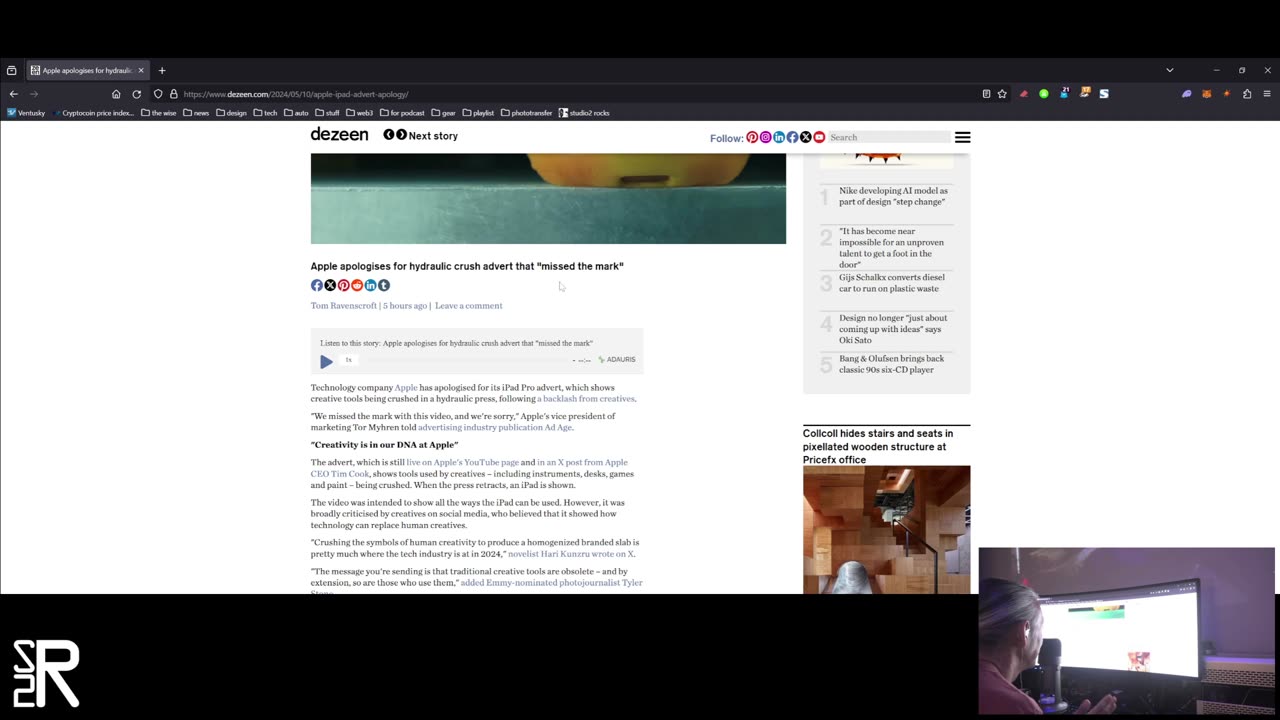Expand the wise bookmarks folder
Image resolution: width=1280 pixels, height=720 pixels.
[158, 113]
